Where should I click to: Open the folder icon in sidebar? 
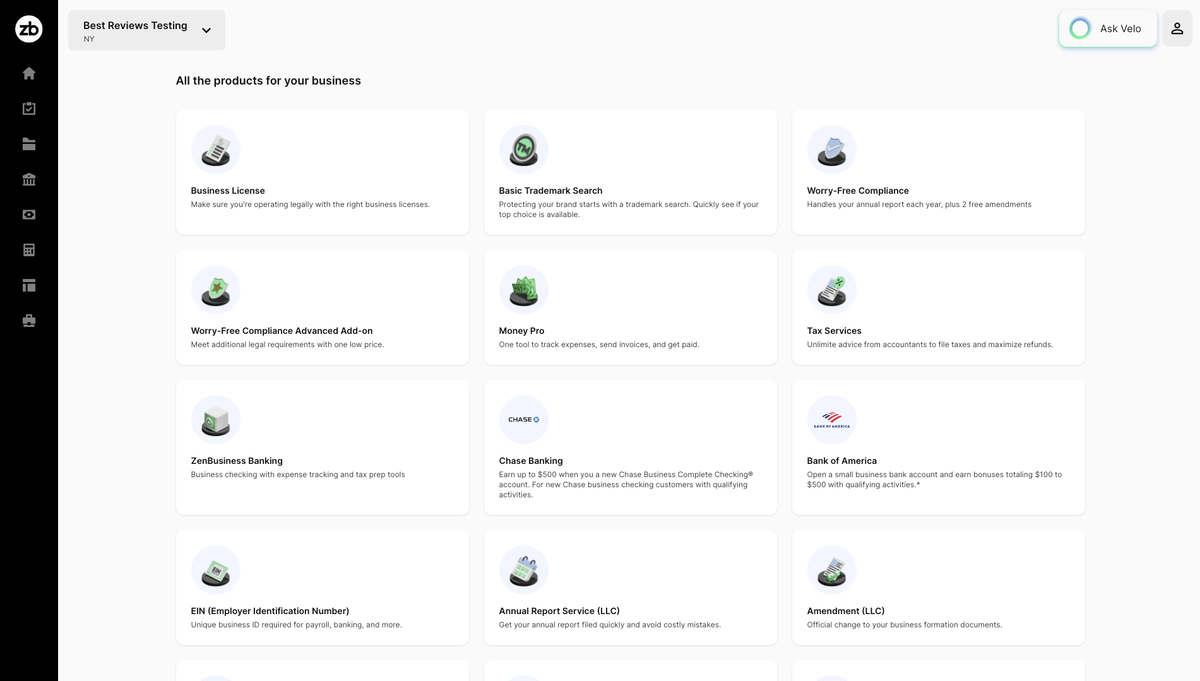29,144
